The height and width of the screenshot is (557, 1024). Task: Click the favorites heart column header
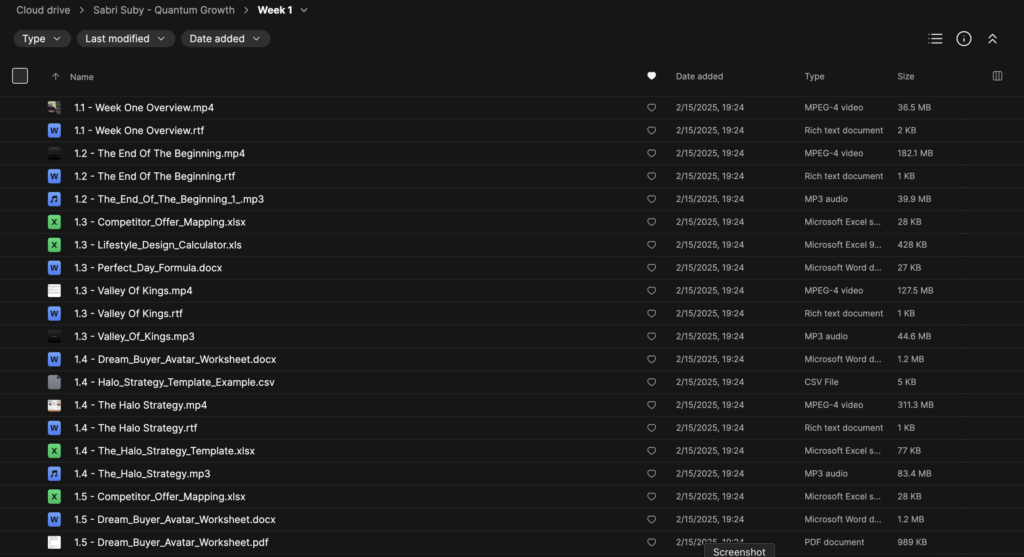(651, 76)
